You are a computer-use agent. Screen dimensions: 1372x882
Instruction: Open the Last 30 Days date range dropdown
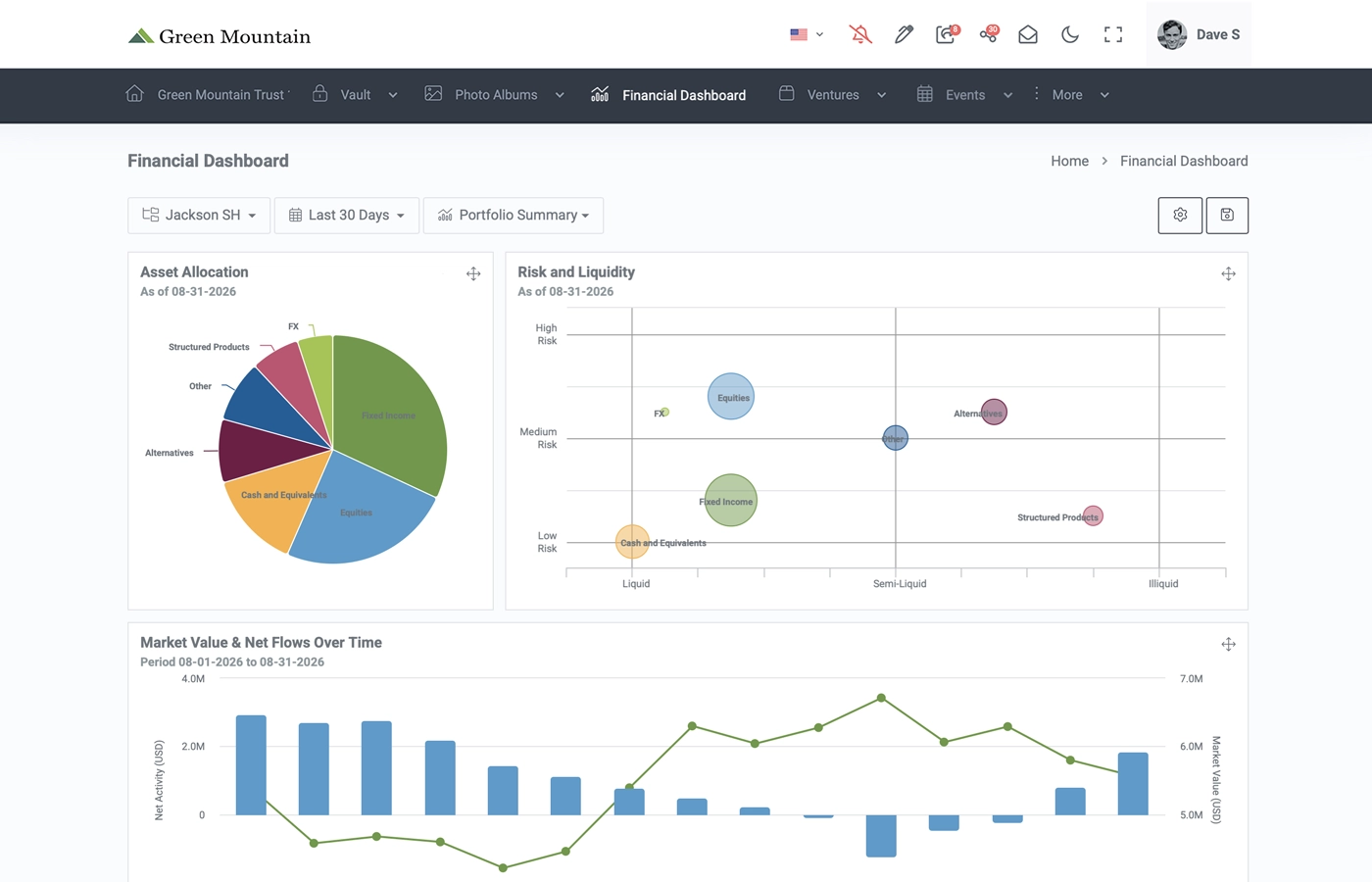[347, 216]
